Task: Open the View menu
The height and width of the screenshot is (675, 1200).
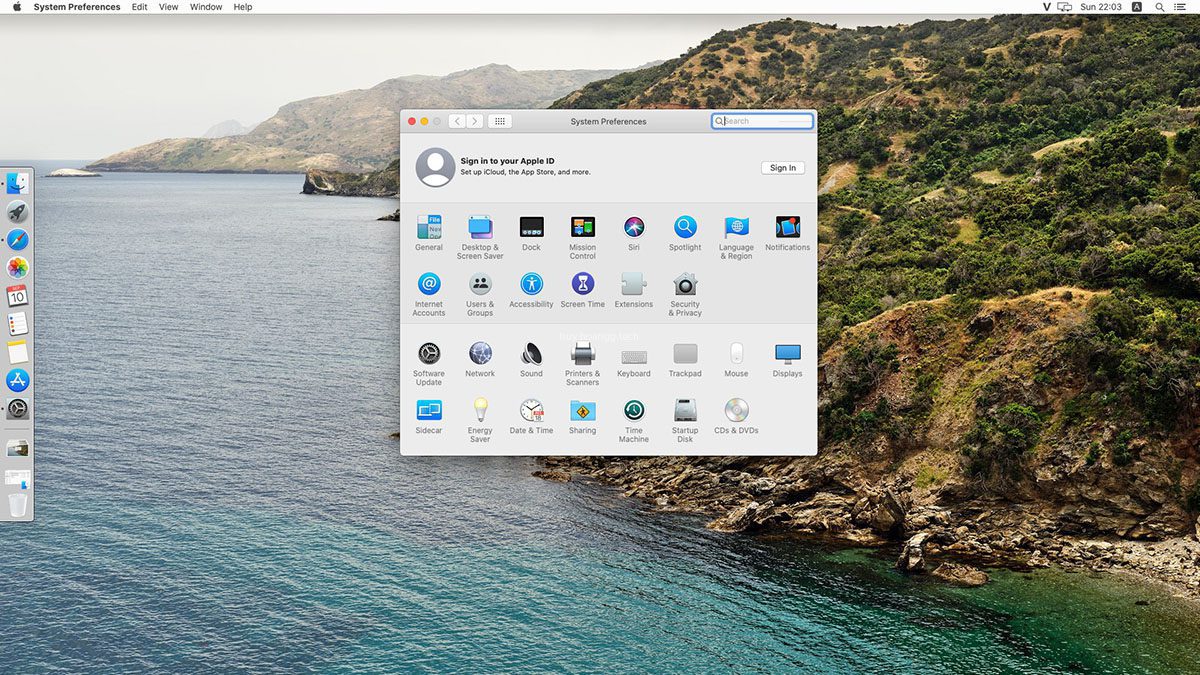Action: [x=169, y=7]
